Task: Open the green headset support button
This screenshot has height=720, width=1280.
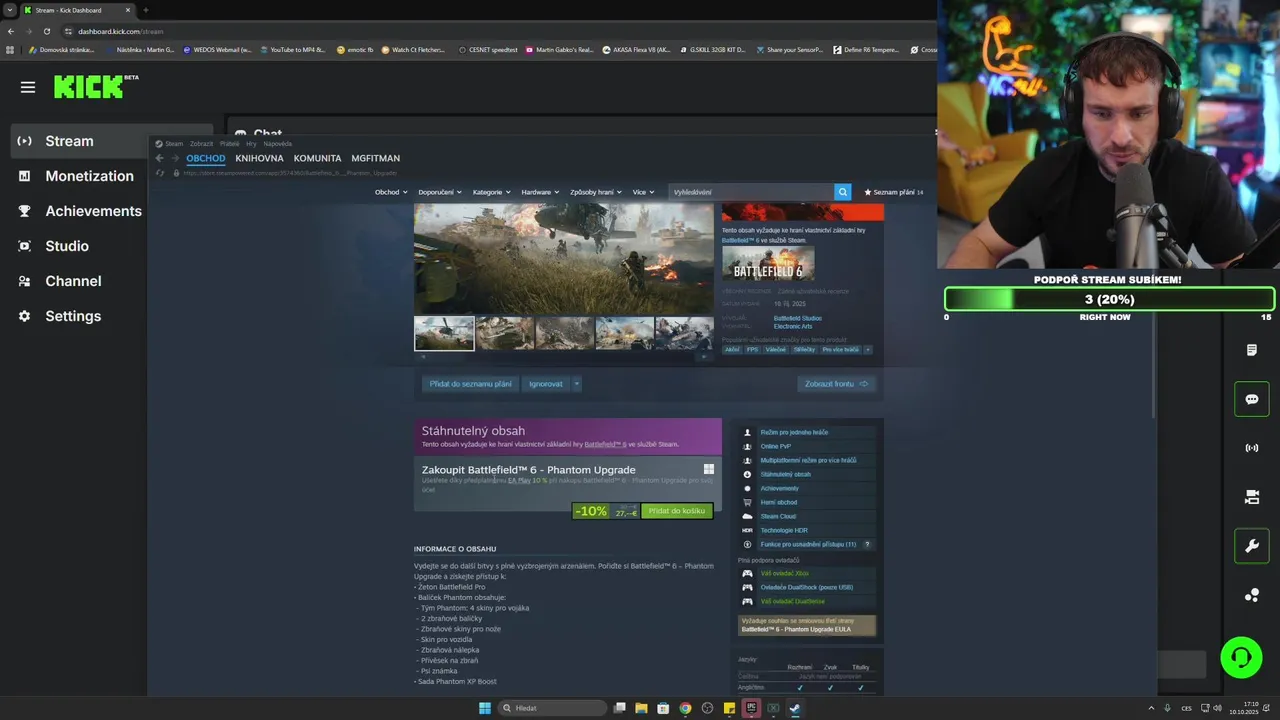Action: coord(1241,658)
